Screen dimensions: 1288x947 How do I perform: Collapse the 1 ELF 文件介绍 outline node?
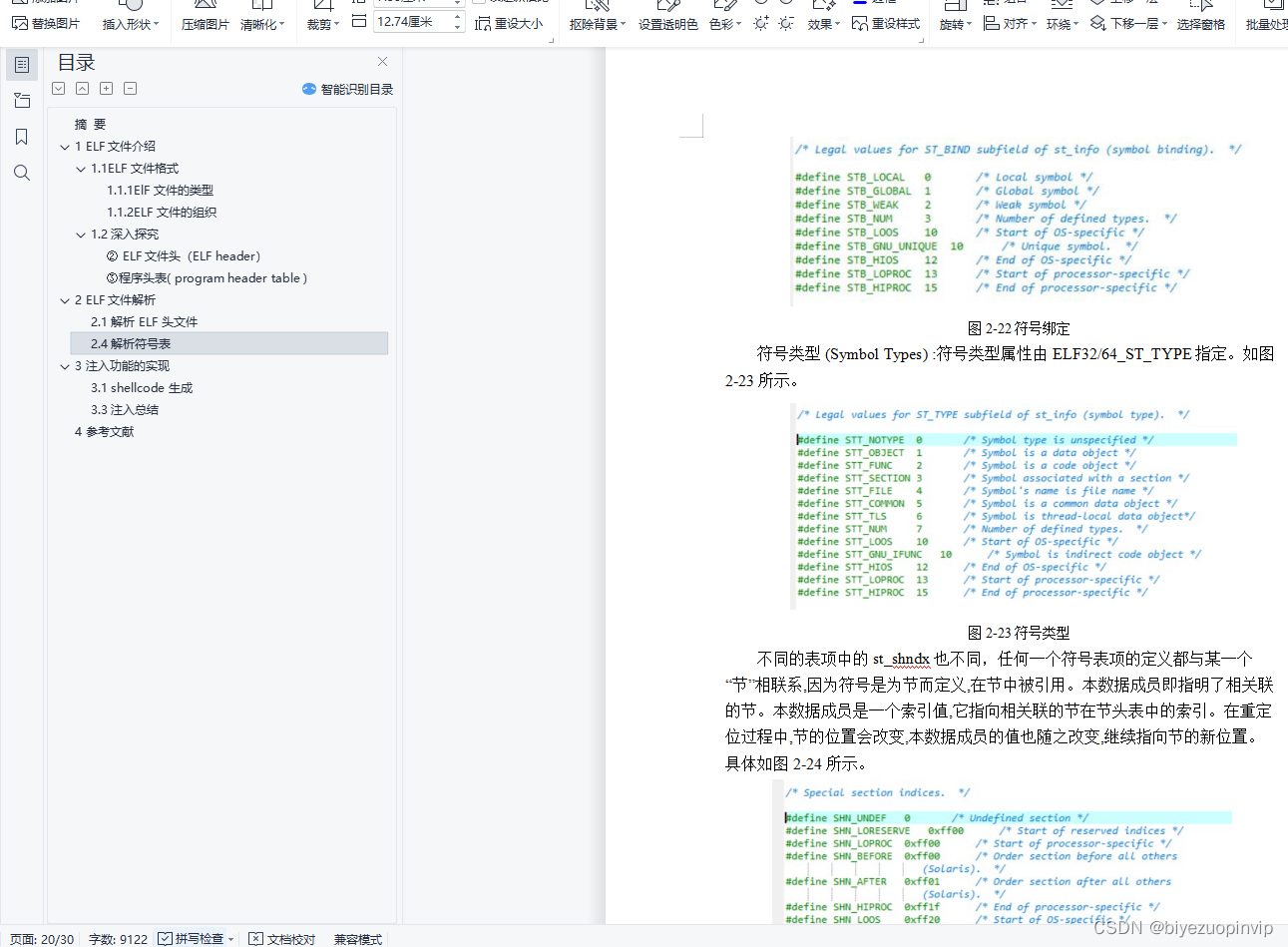pyautogui.click(x=65, y=147)
